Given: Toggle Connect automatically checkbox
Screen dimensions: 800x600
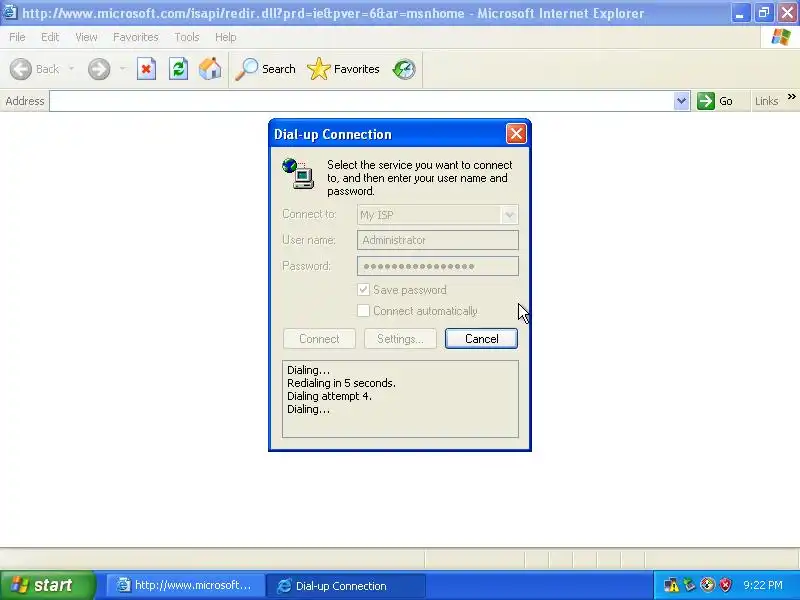Looking at the screenshot, I should coord(363,311).
